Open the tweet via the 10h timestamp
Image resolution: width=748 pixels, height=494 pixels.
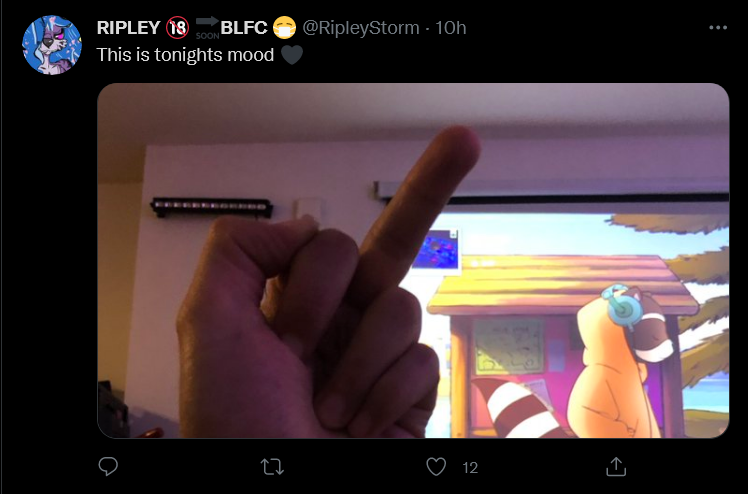[x=450, y=28]
